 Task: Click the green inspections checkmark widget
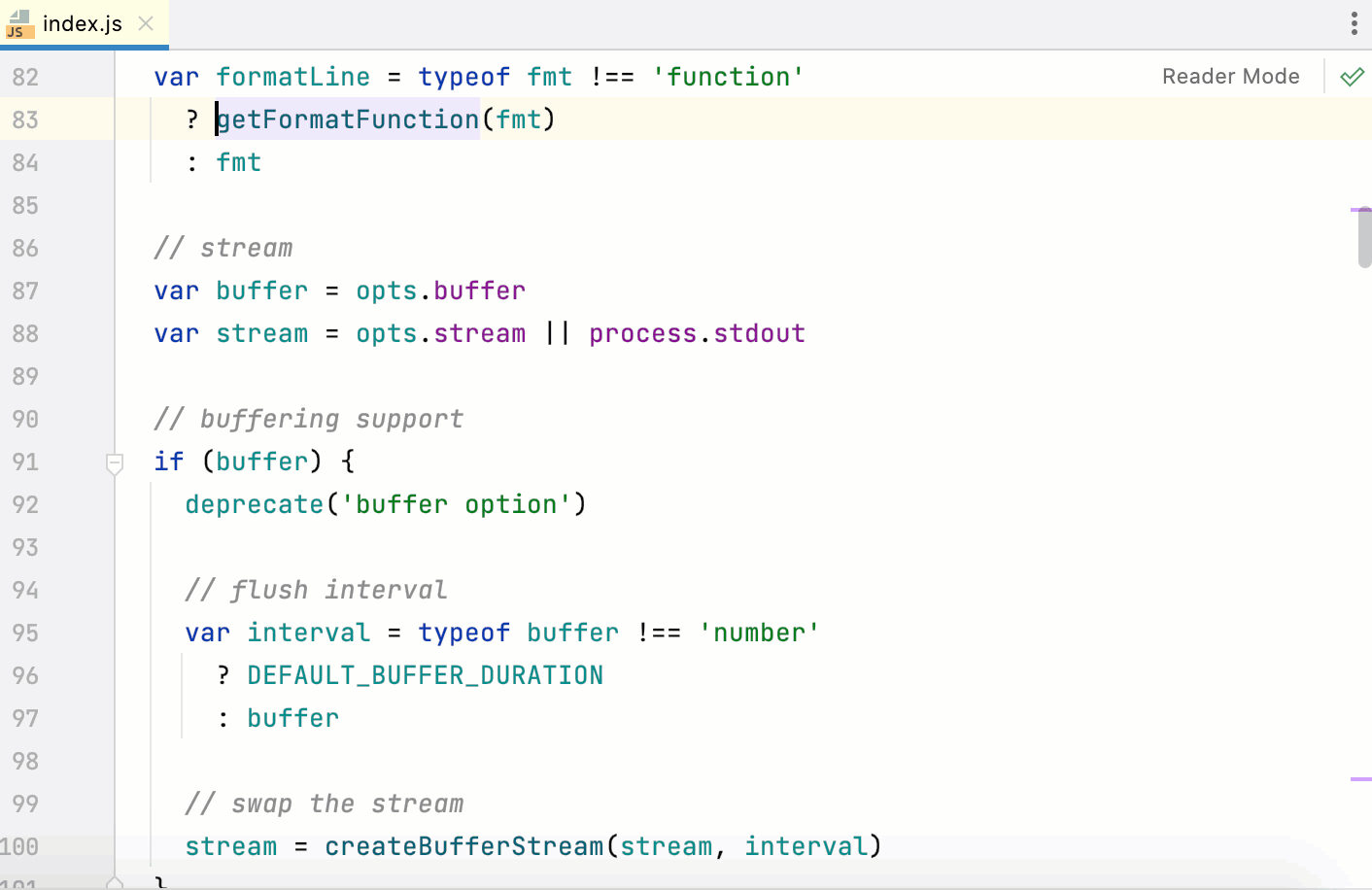1352,76
